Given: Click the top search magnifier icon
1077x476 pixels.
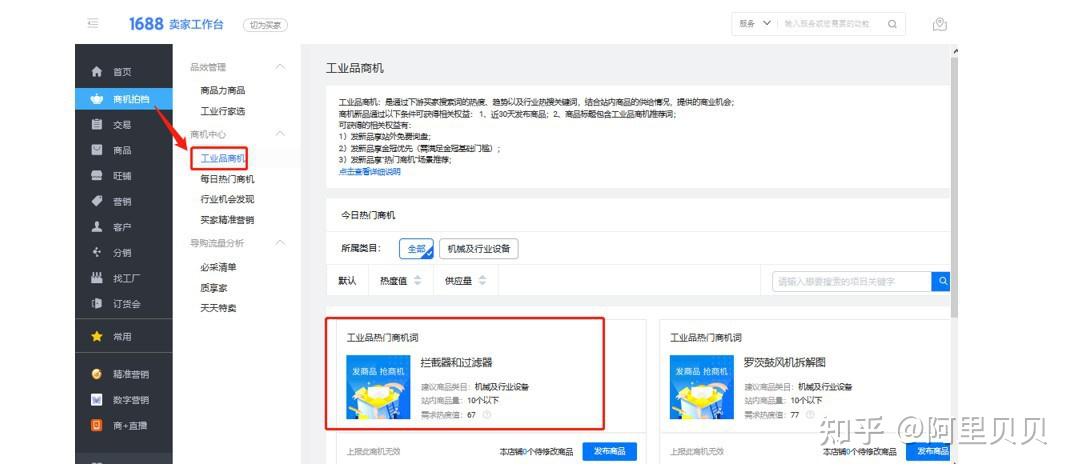Looking at the screenshot, I should [x=892, y=24].
